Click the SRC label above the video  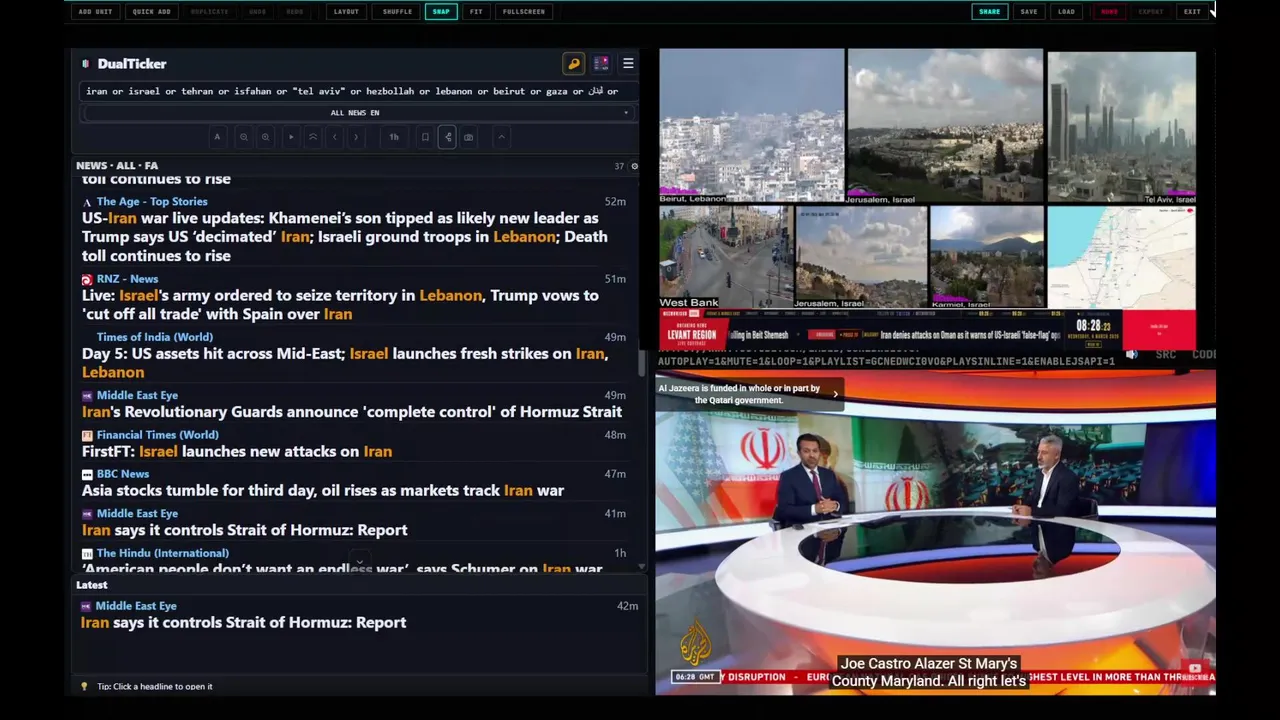[1165, 355]
